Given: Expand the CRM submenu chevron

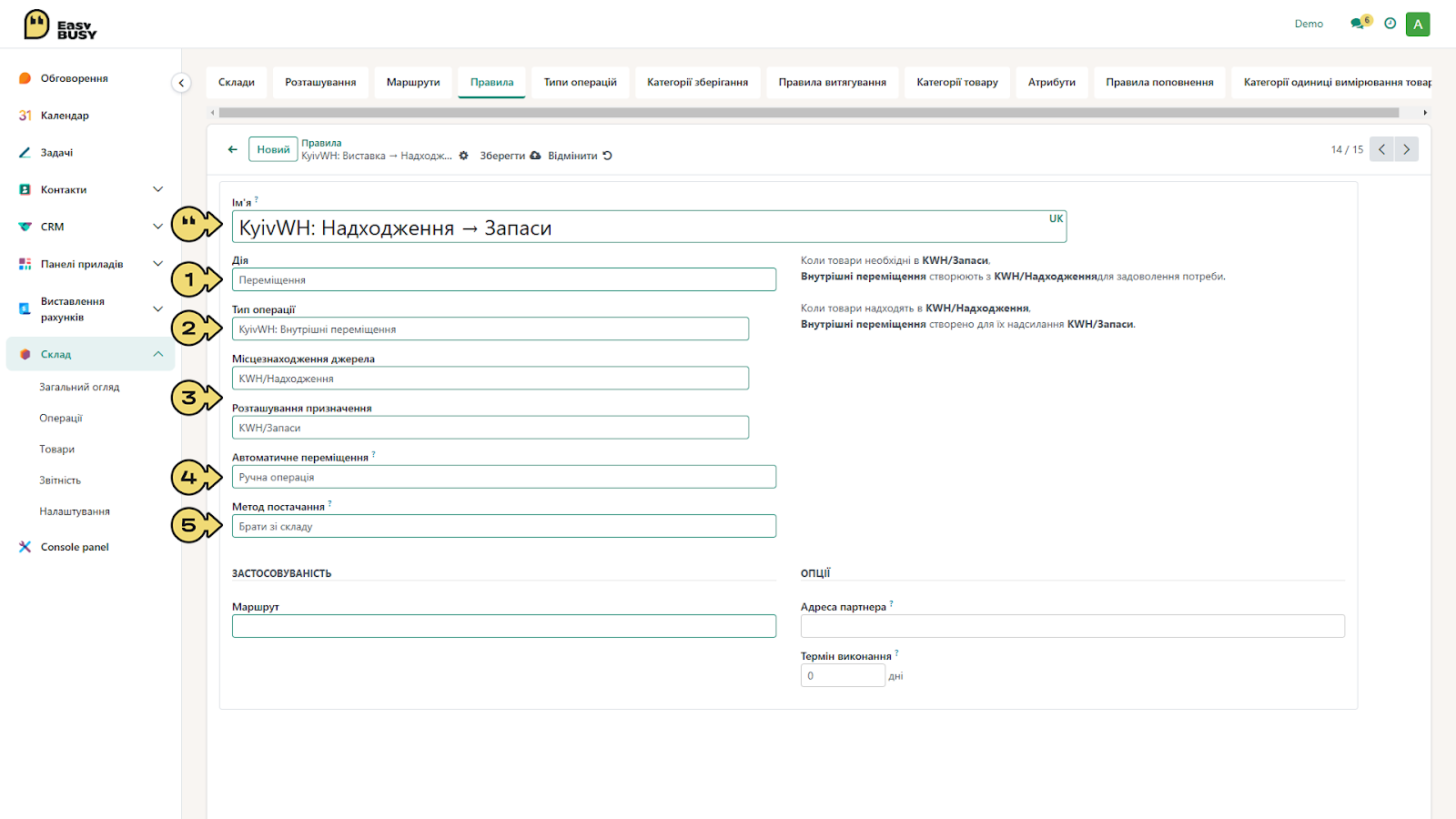Looking at the screenshot, I should coord(158,227).
